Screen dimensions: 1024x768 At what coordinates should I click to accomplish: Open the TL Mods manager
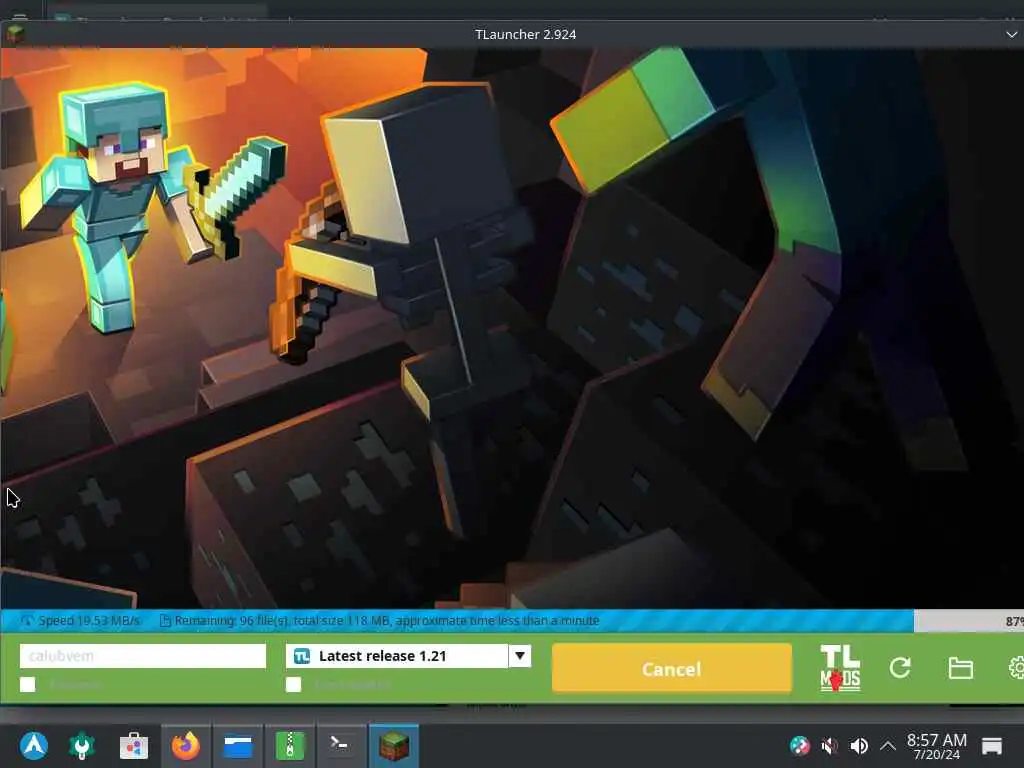coord(840,668)
